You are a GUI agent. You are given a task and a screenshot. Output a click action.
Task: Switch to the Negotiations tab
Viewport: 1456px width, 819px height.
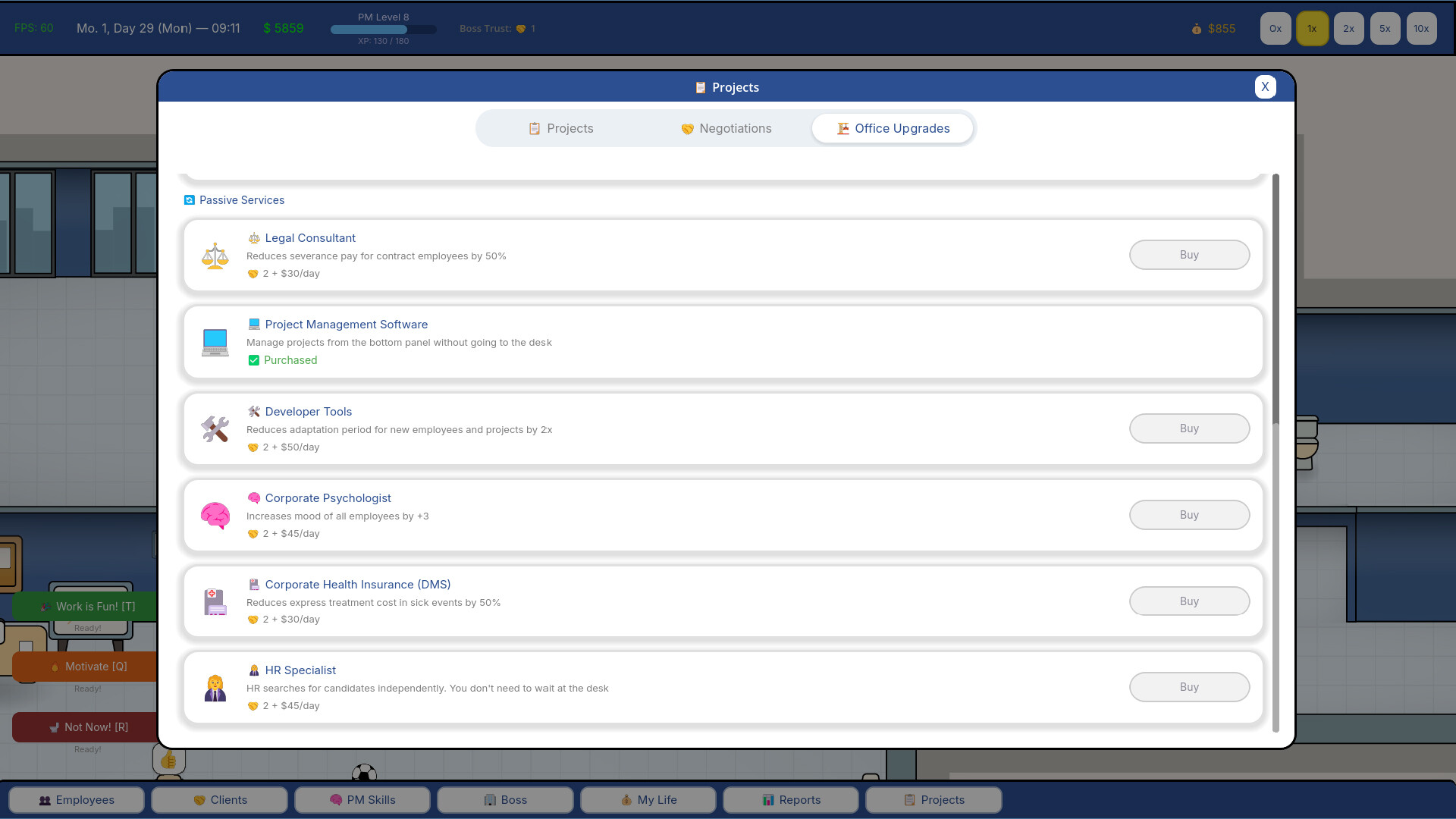[x=726, y=128]
